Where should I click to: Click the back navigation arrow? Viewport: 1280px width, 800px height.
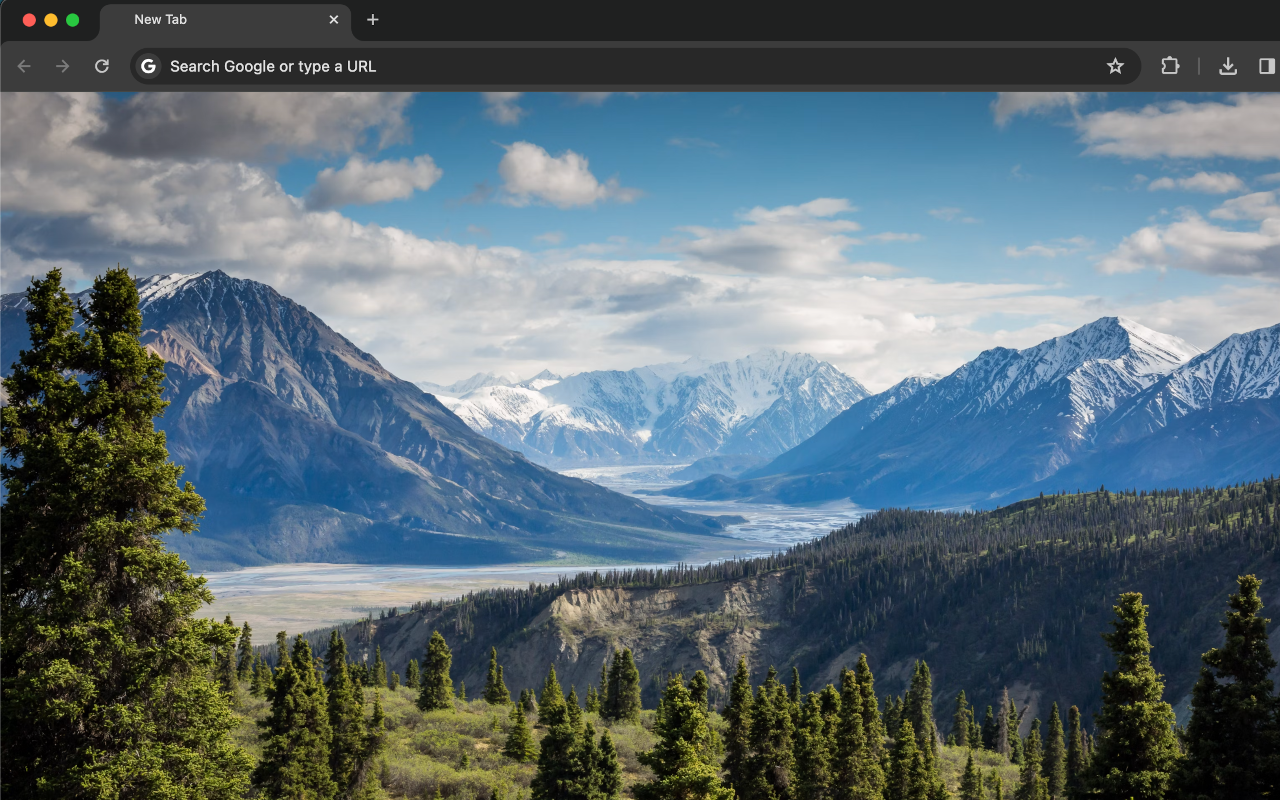23,66
